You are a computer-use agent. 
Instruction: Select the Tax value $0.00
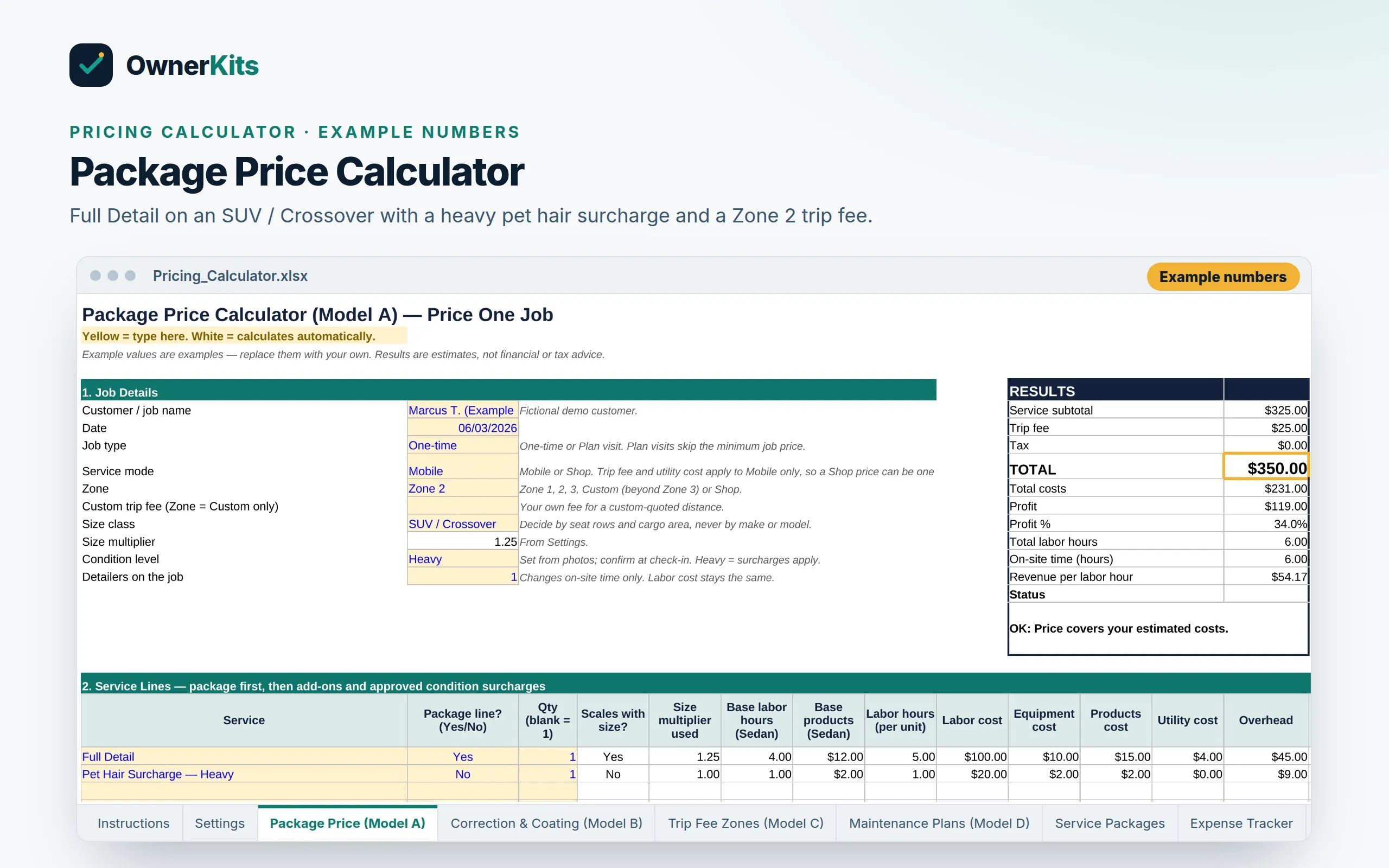[1266, 445]
